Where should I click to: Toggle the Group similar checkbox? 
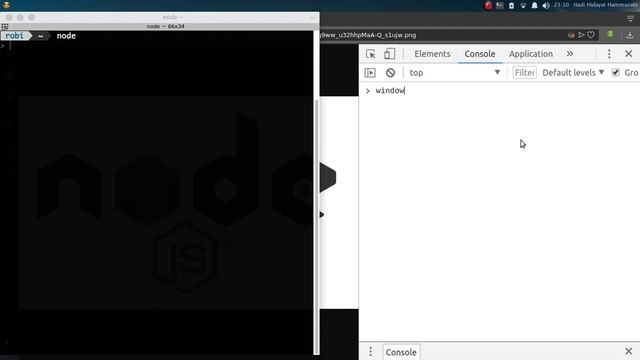click(616, 72)
